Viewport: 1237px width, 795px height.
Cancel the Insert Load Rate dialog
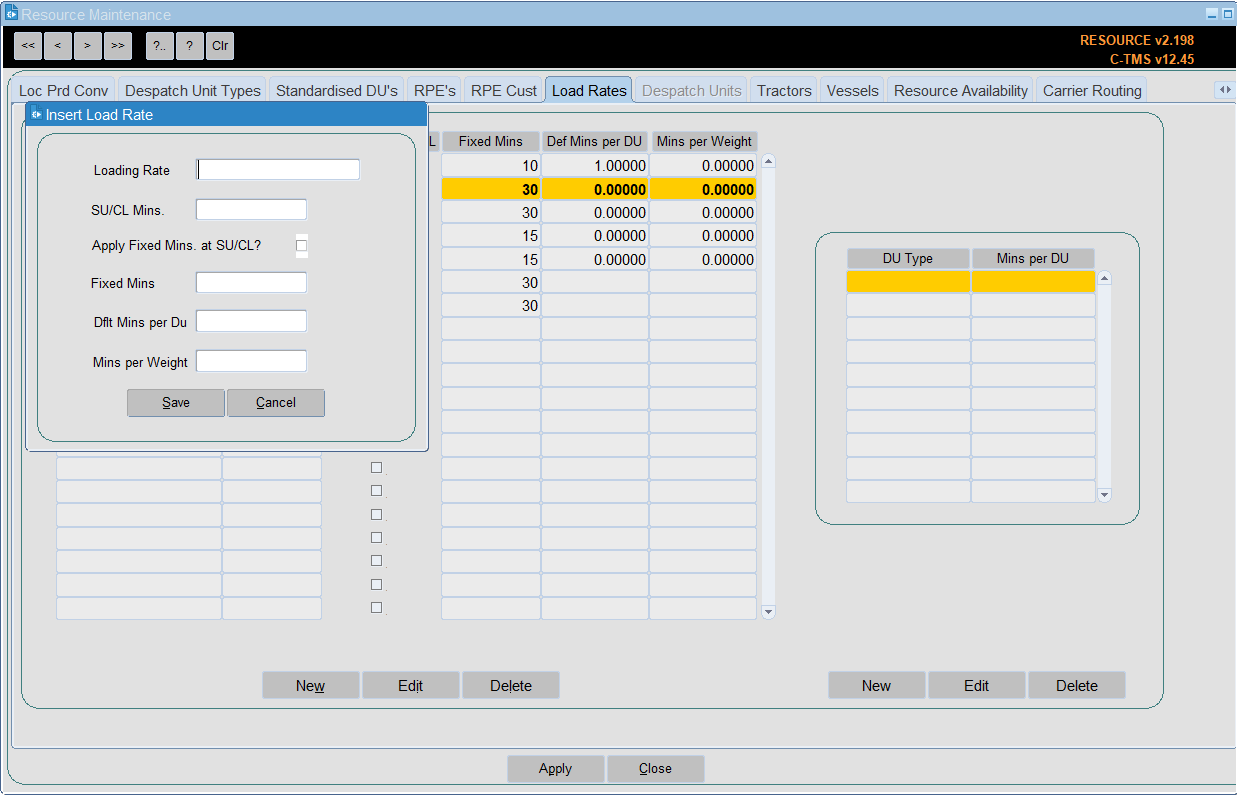[x=276, y=403]
